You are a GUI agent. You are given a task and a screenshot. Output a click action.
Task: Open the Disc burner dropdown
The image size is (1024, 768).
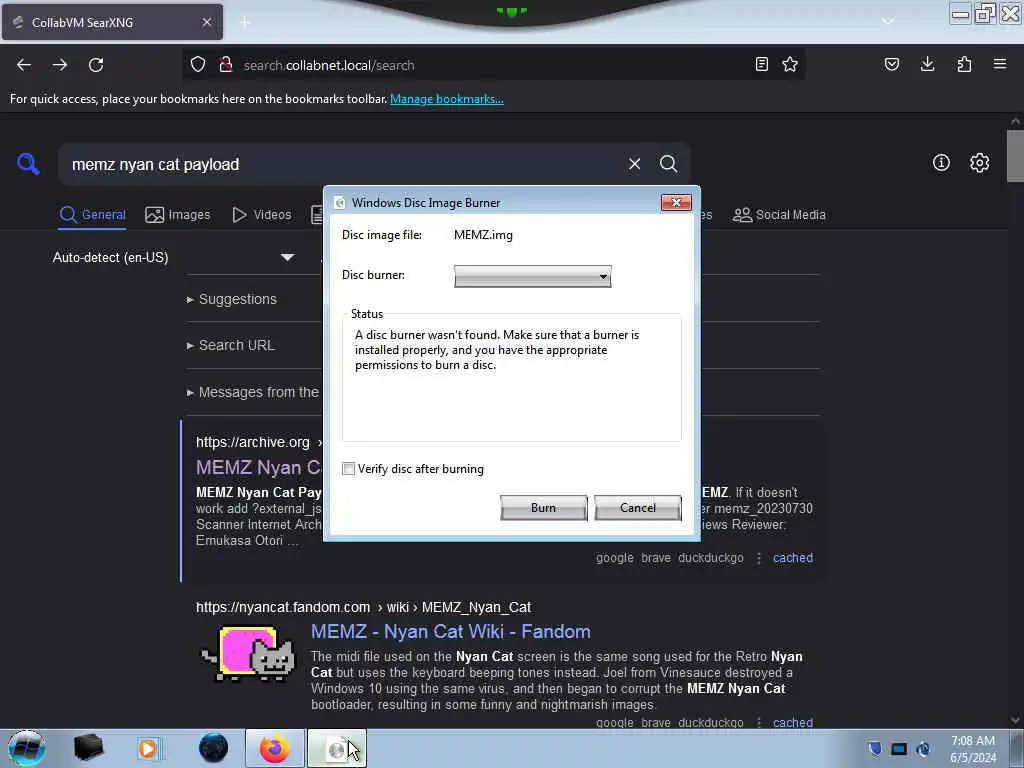point(532,276)
